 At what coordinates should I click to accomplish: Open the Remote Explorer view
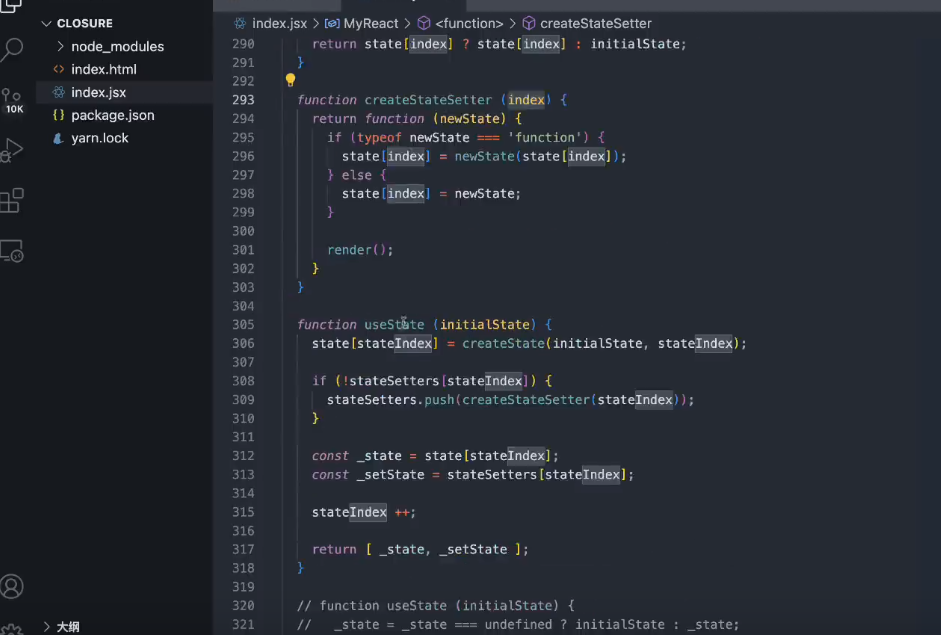coord(12,251)
